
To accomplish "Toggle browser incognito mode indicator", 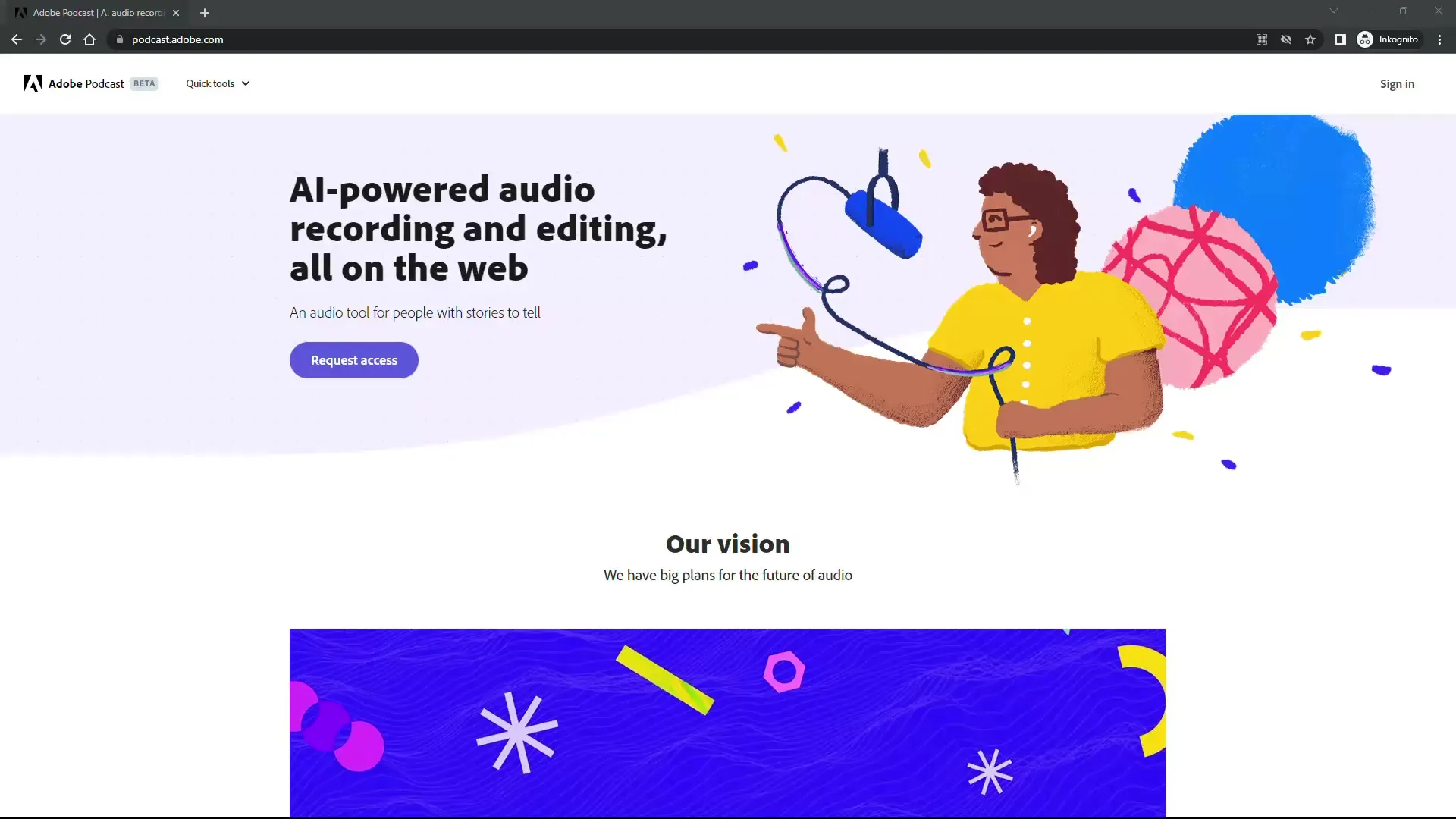I will [x=1389, y=39].
